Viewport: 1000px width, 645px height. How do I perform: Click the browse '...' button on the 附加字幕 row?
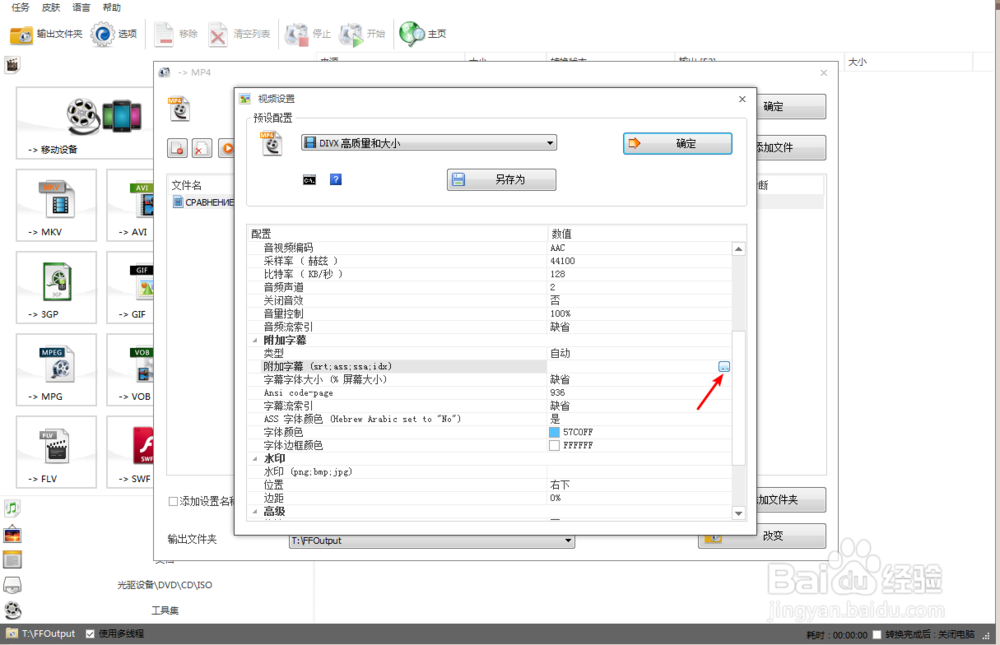(724, 366)
